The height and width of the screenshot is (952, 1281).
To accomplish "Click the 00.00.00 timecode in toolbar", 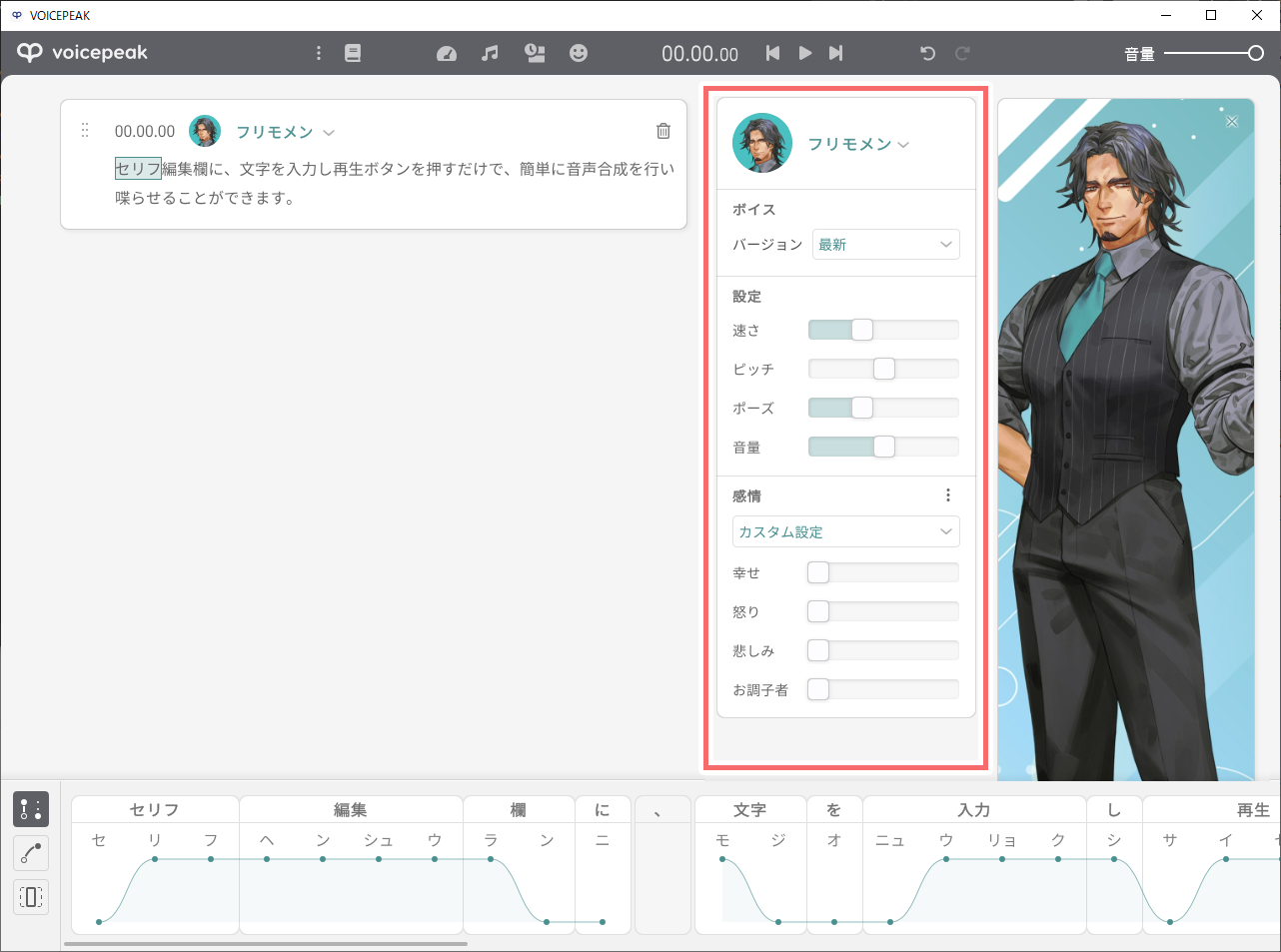I will click(699, 54).
